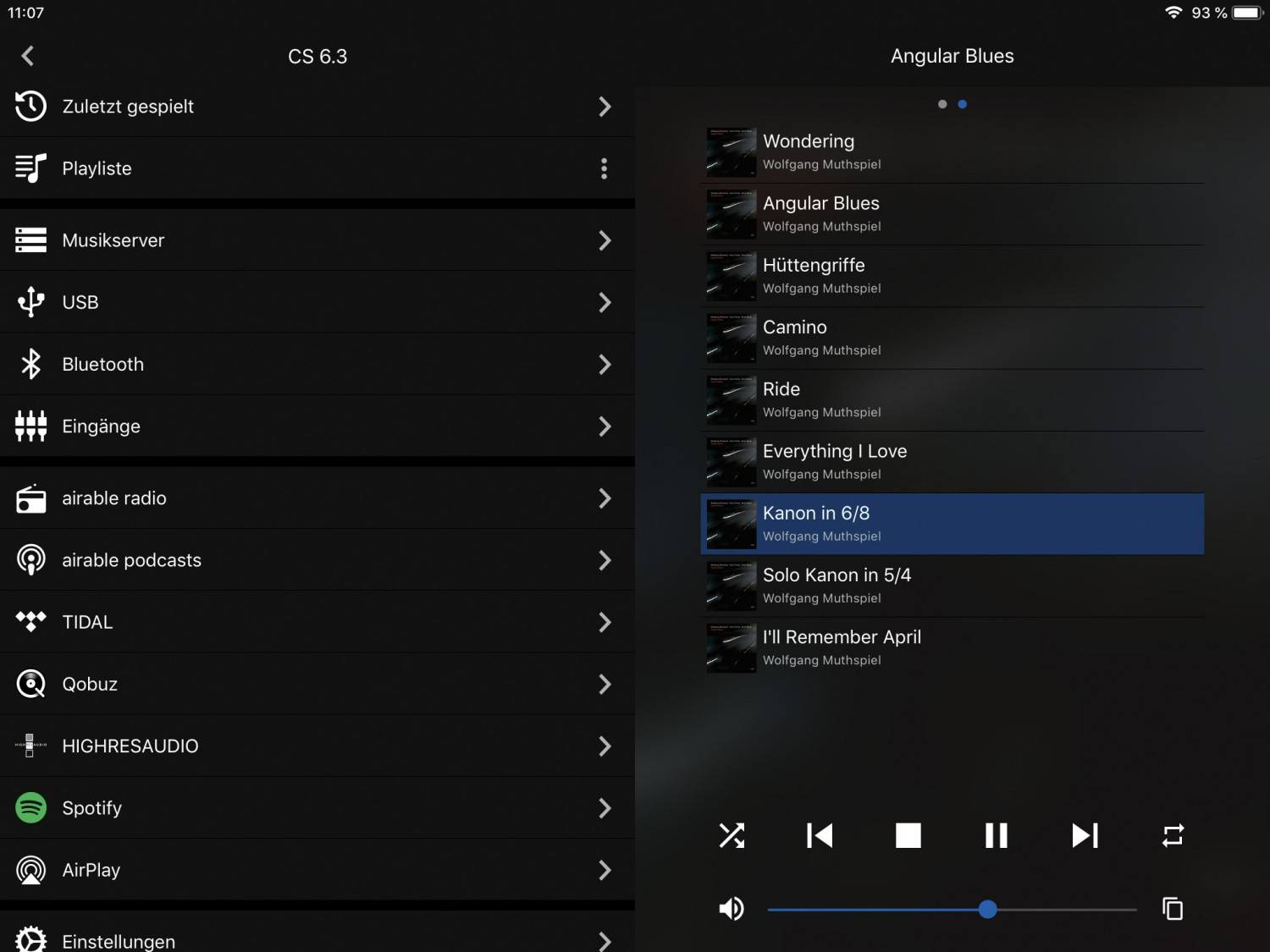Tap the Spotify logo icon

(31, 808)
